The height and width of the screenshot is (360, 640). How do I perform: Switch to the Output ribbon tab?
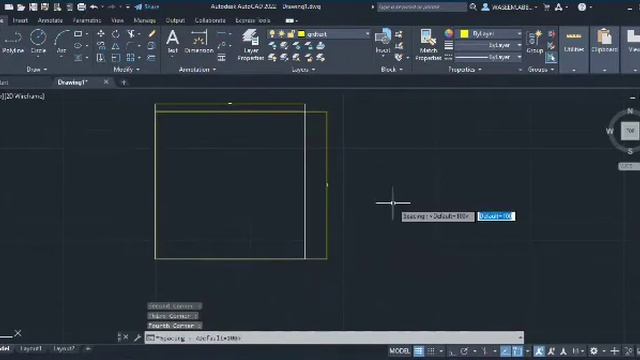(x=175, y=20)
